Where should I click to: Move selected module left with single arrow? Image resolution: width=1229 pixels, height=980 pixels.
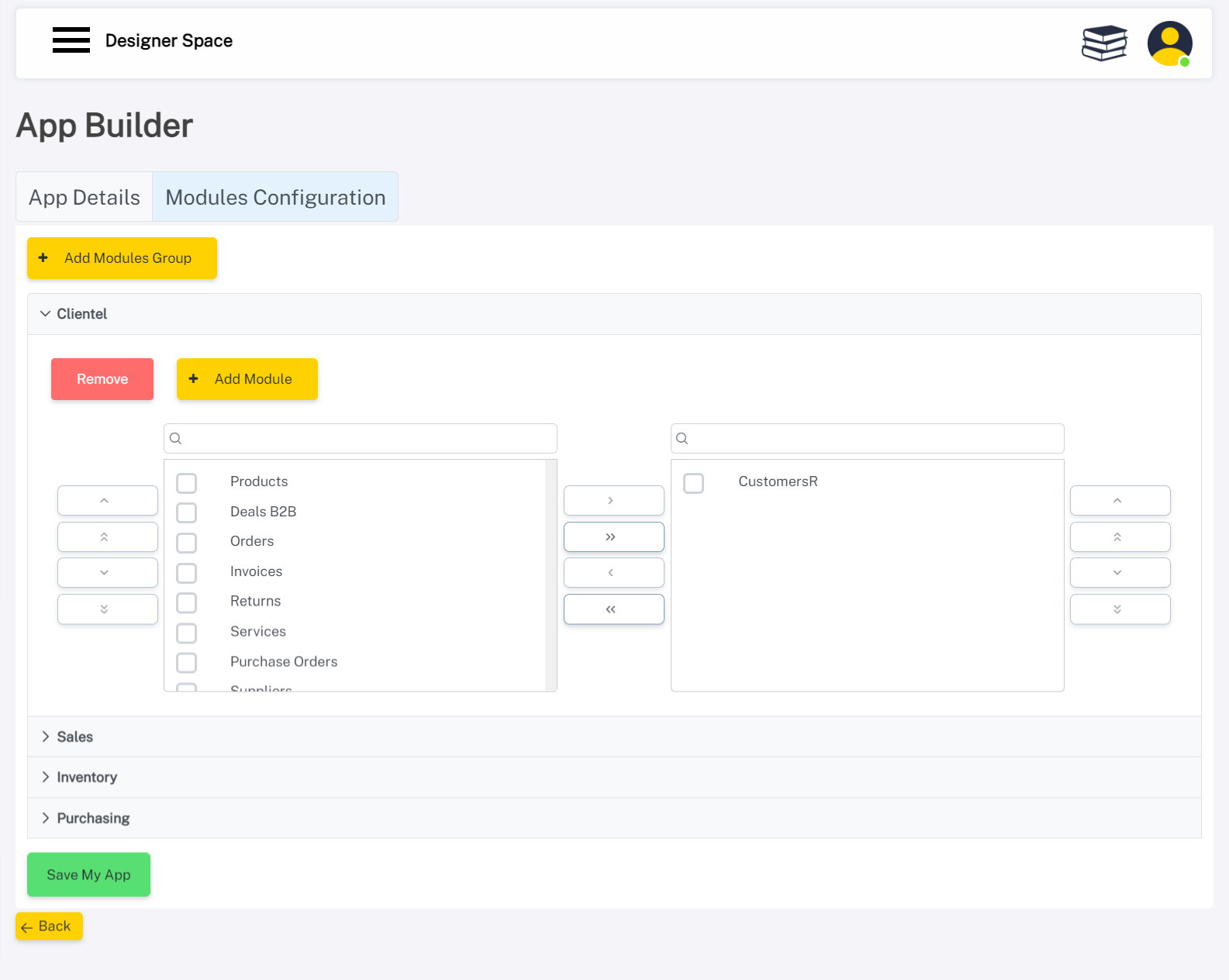(x=613, y=572)
